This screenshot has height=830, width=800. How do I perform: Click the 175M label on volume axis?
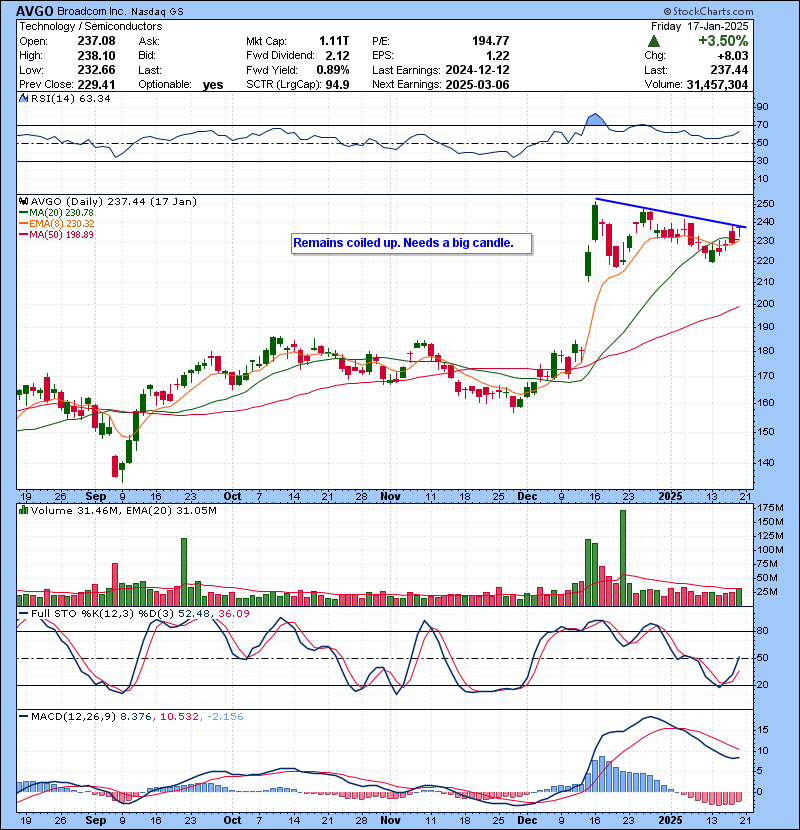click(770, 508)
